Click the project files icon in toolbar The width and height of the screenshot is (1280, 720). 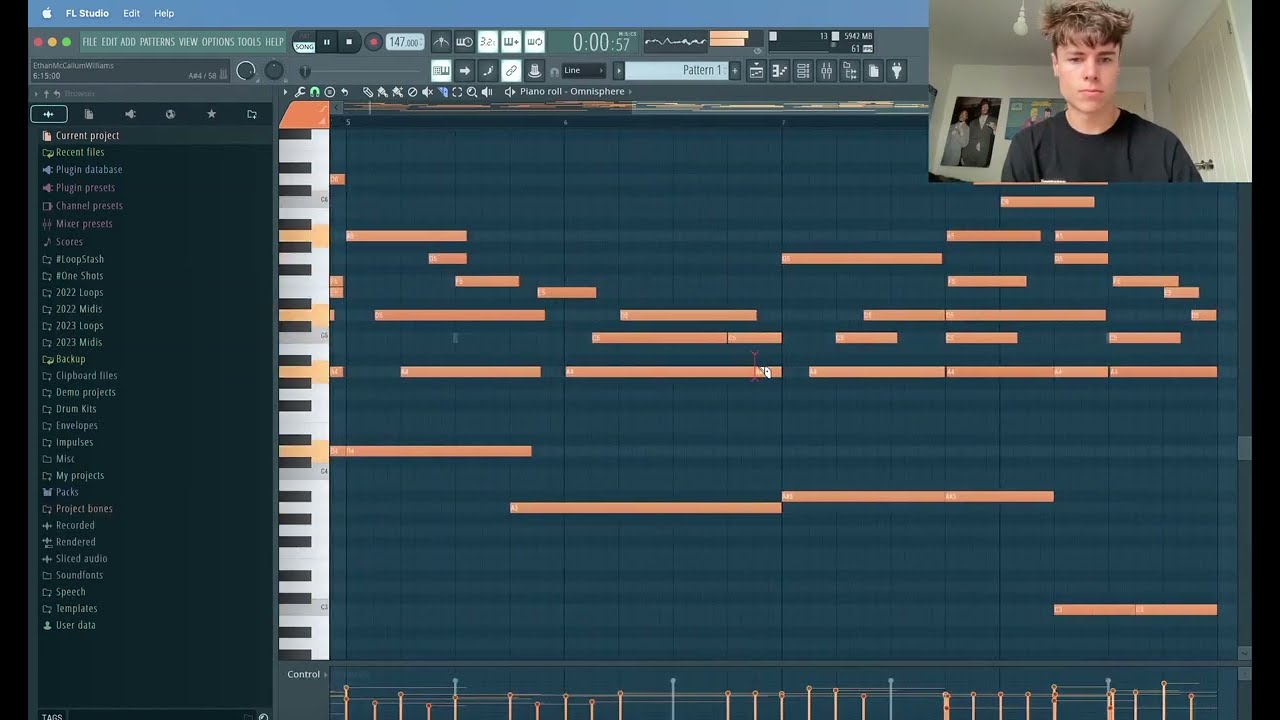pyautogui.click(x=873, y=71)
